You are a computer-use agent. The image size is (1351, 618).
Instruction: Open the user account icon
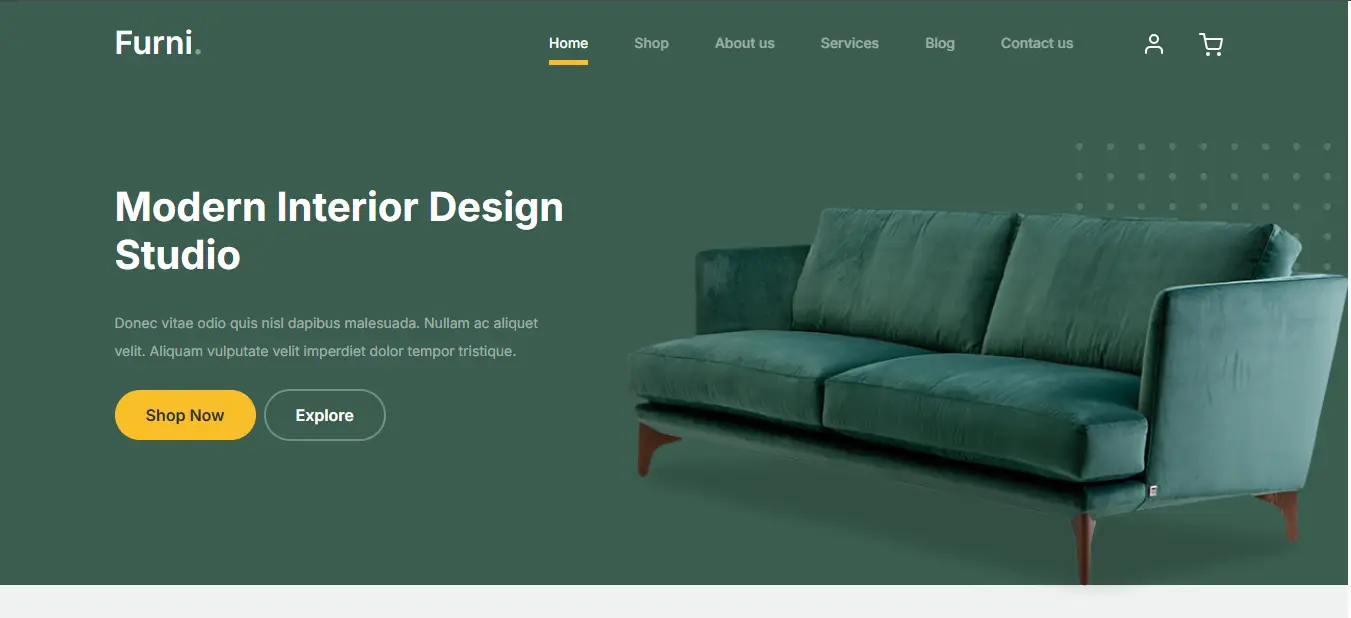pos(1154,44)
